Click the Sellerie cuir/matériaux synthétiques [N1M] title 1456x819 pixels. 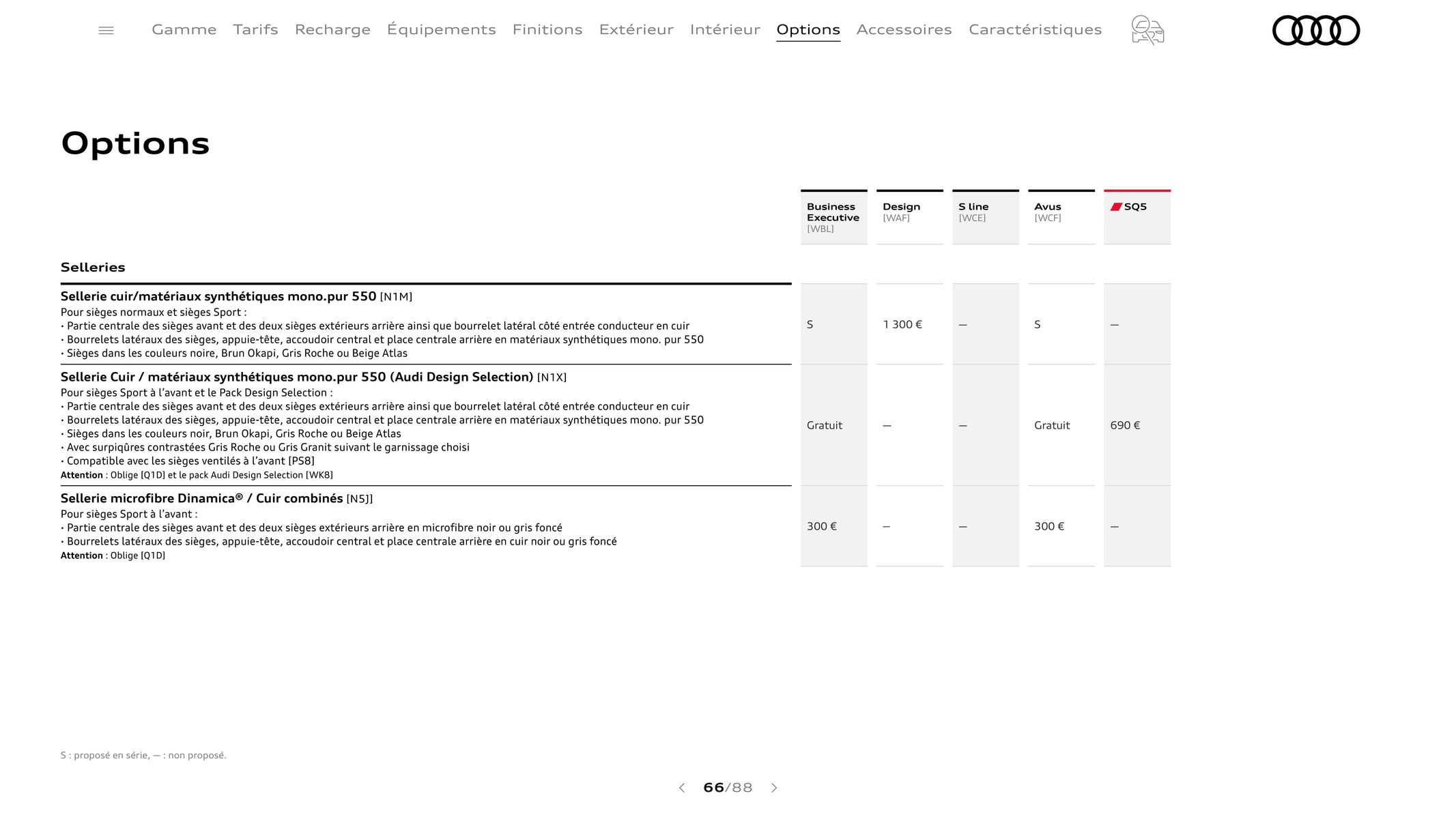point(236,296)
